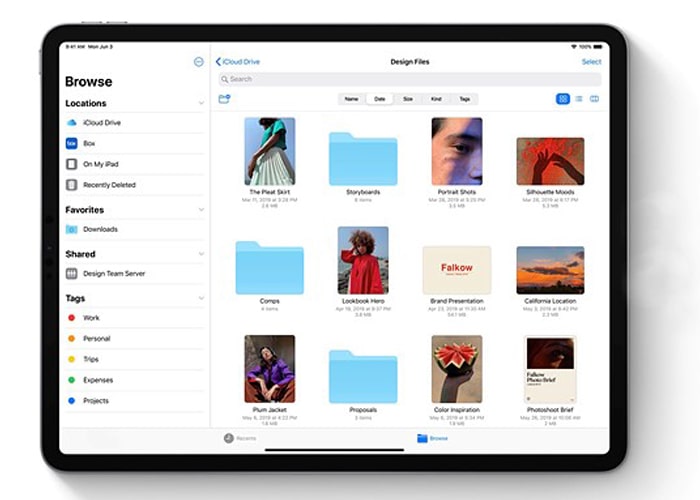Switch to list view
Viewport: 700px width, 500px height.
[579, 99]
